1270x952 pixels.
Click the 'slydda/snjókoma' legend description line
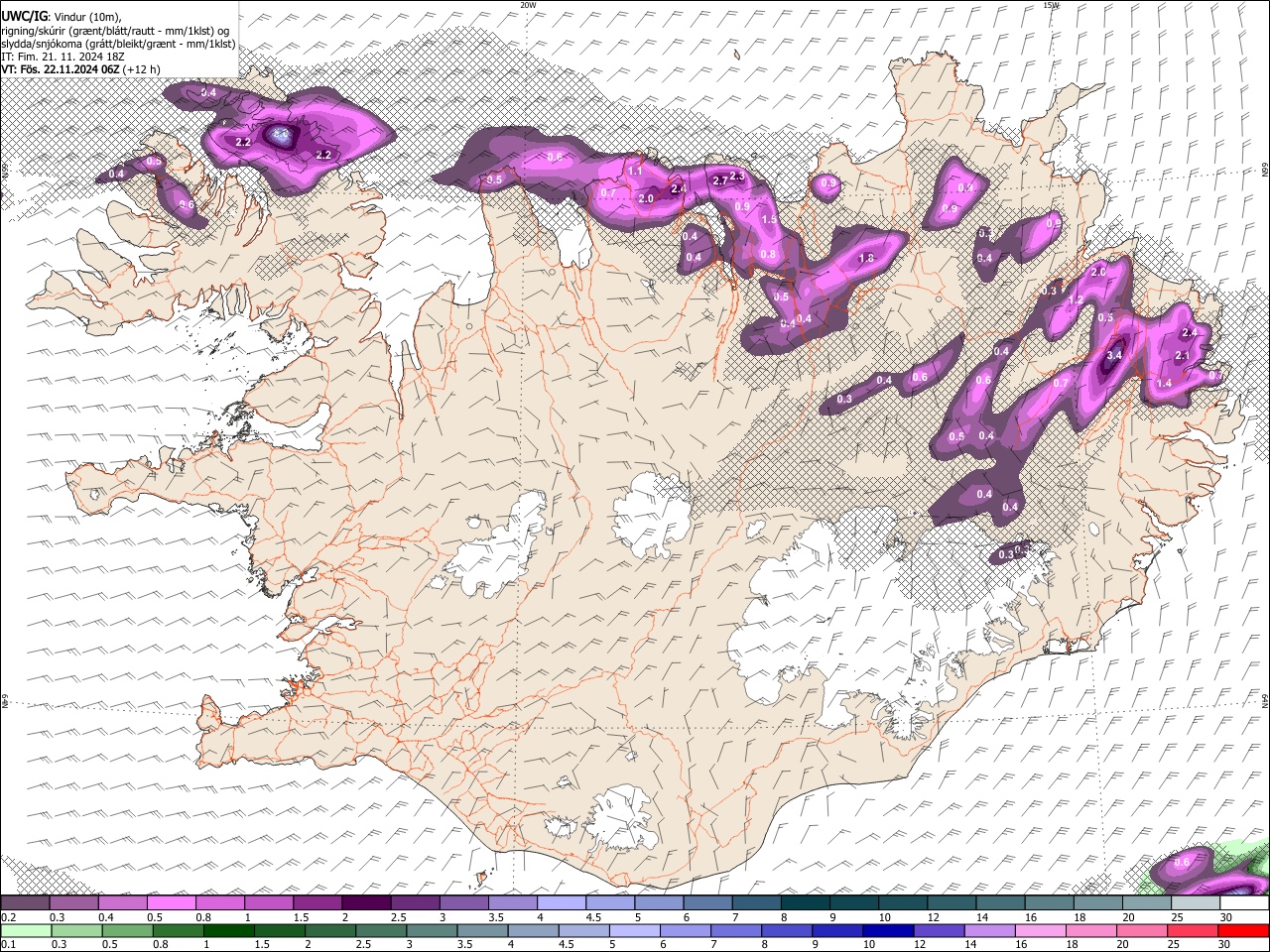pyautogui.click(x=118, y=44)
